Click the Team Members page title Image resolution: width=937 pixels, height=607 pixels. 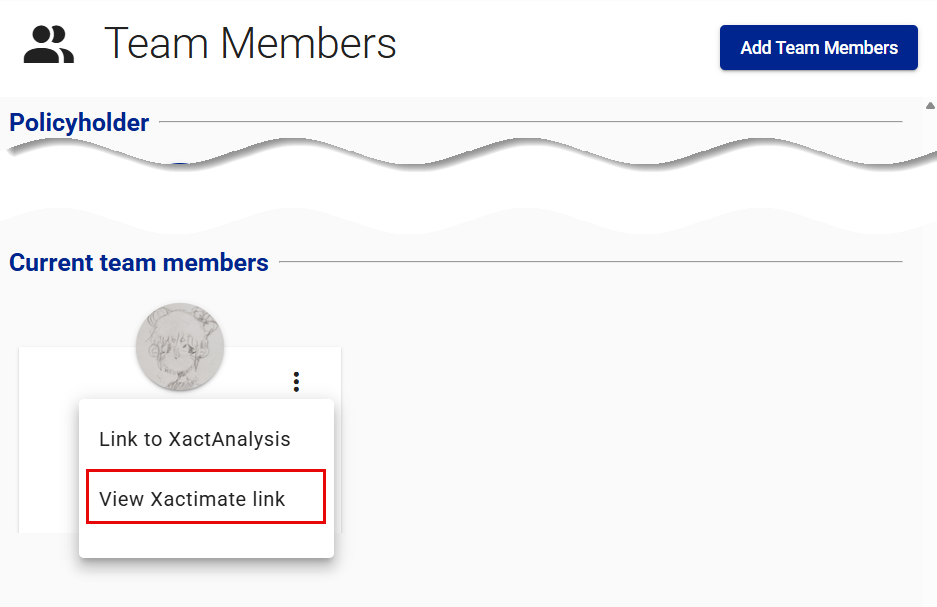point(250,44)
